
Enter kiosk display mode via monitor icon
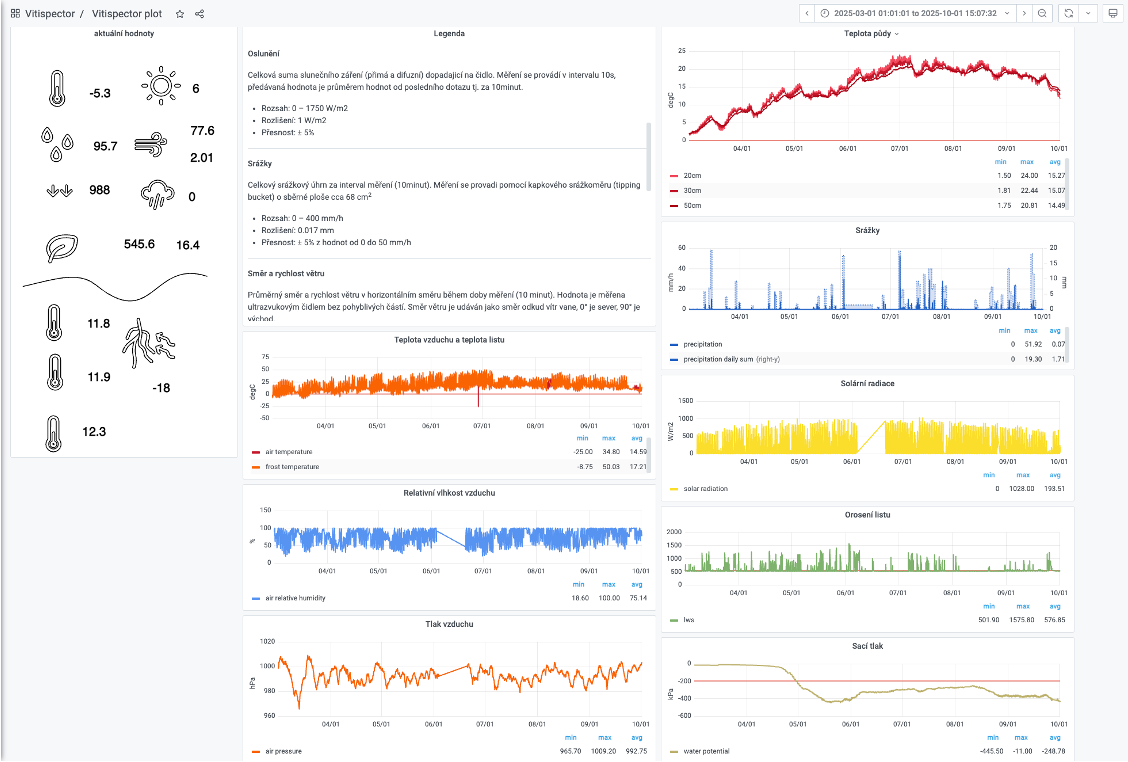coord(1113,13)
